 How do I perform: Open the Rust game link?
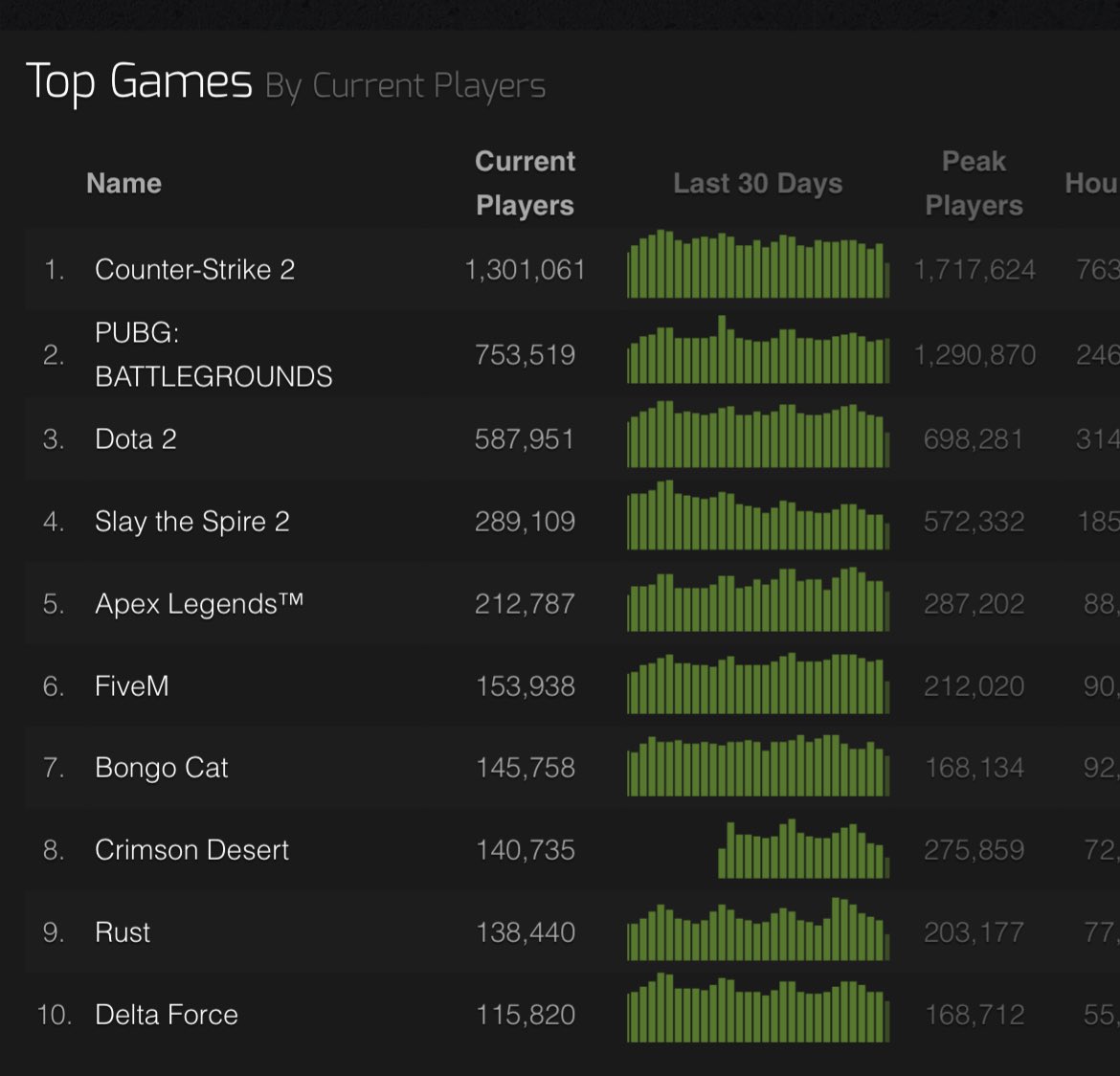pos(123,932)
